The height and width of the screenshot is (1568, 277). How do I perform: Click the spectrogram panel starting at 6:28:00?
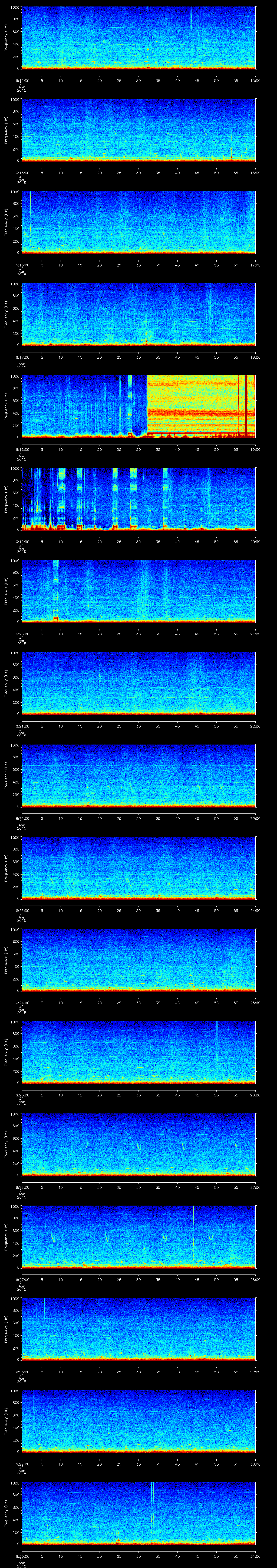pyautogui.click(x=139, y=1328)
